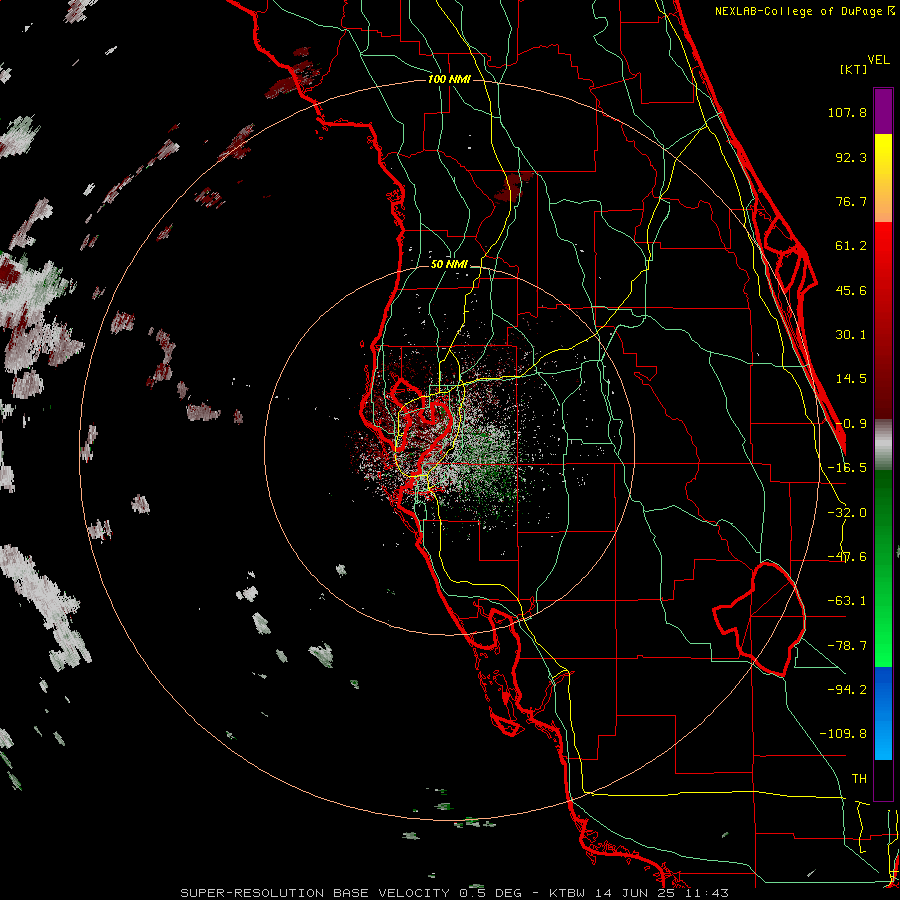The image size is (900, 900).
Task: Click the -16.5 velocity scale value
Action: coord(847,468)
